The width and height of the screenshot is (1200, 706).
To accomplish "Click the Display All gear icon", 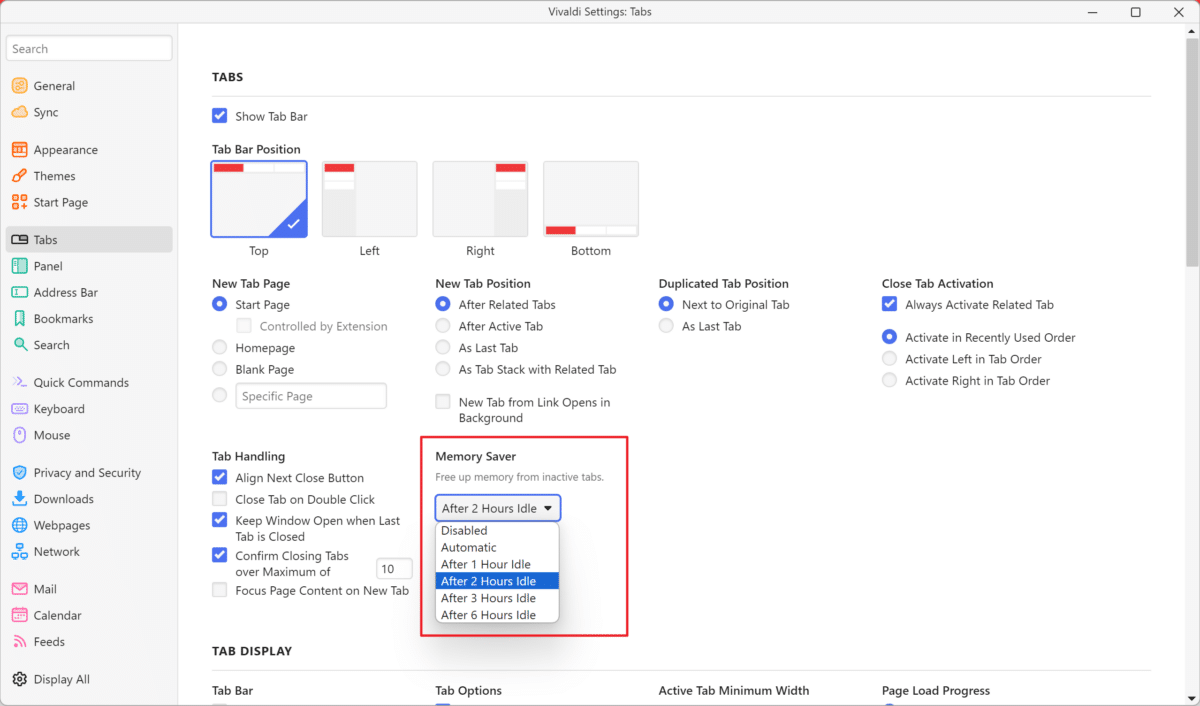I will [x=19, y=678].
